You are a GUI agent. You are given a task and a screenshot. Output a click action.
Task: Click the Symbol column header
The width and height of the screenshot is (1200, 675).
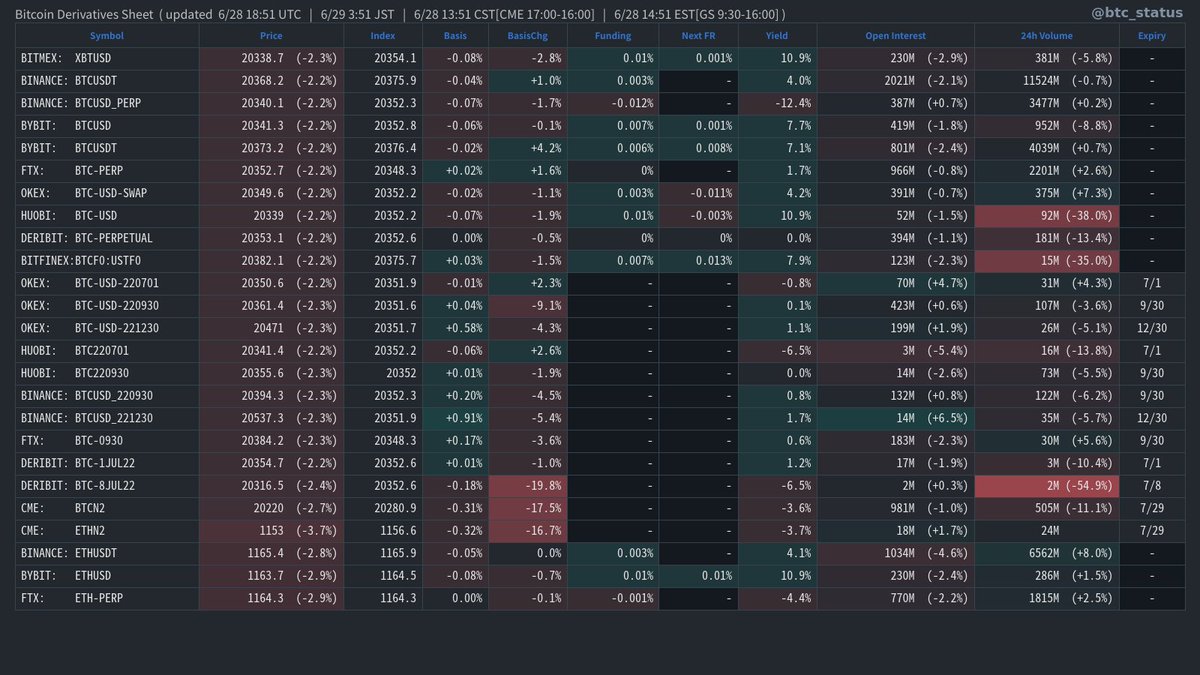(107, 36)
